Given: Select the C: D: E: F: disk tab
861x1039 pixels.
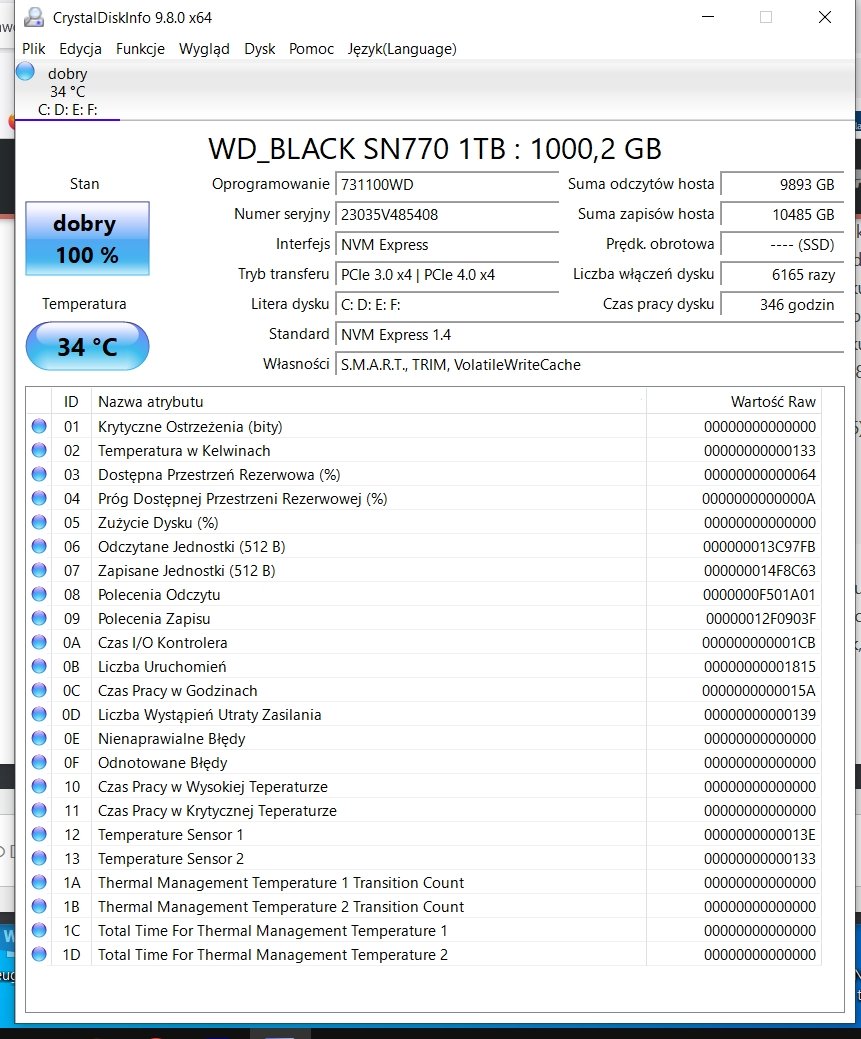Looking at the screenshot, I should click(x=68, y=109).
